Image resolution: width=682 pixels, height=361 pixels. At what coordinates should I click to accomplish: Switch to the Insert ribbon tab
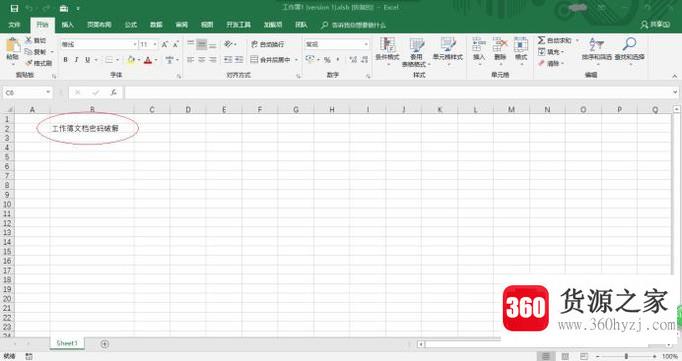pos(67,25)
